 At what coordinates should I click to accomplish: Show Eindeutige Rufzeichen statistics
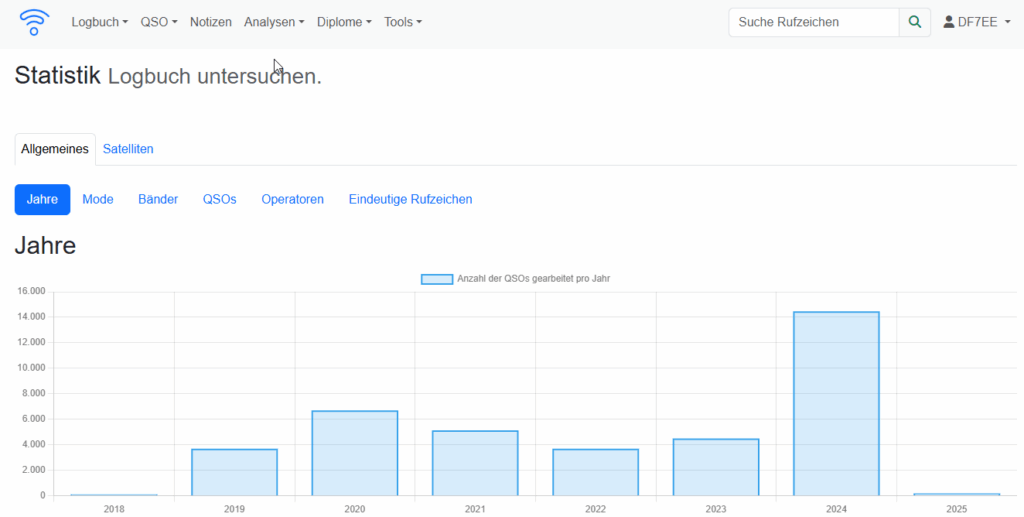(x=410, y=199)
